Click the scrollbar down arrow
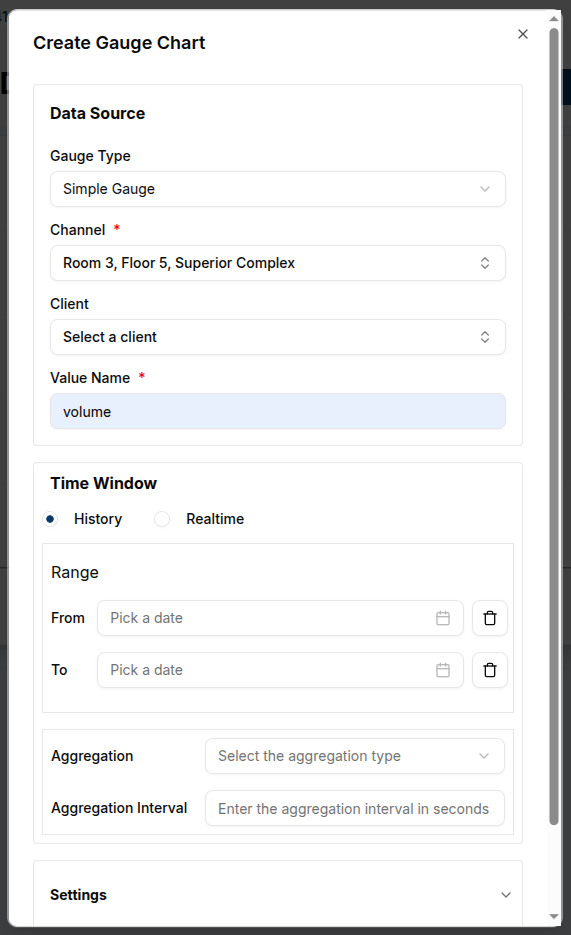The height and width of the screenshot is (935, 571). coord(554,917)
